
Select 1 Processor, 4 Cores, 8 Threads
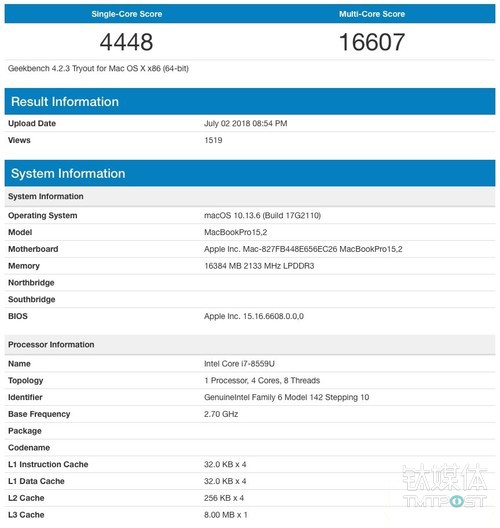point(262,381)
